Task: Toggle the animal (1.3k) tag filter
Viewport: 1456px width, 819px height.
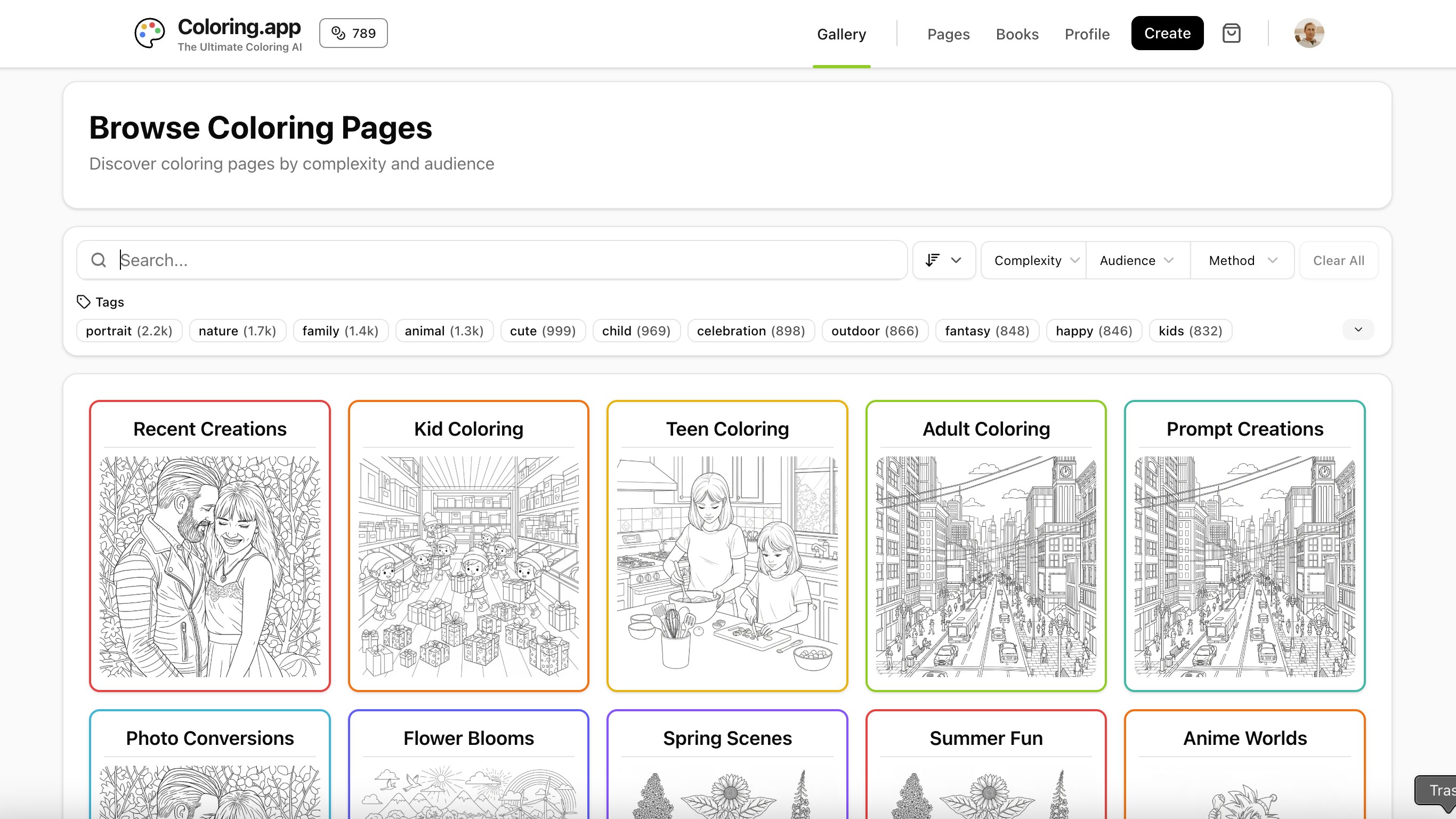Action: click(x=444, y=331)
